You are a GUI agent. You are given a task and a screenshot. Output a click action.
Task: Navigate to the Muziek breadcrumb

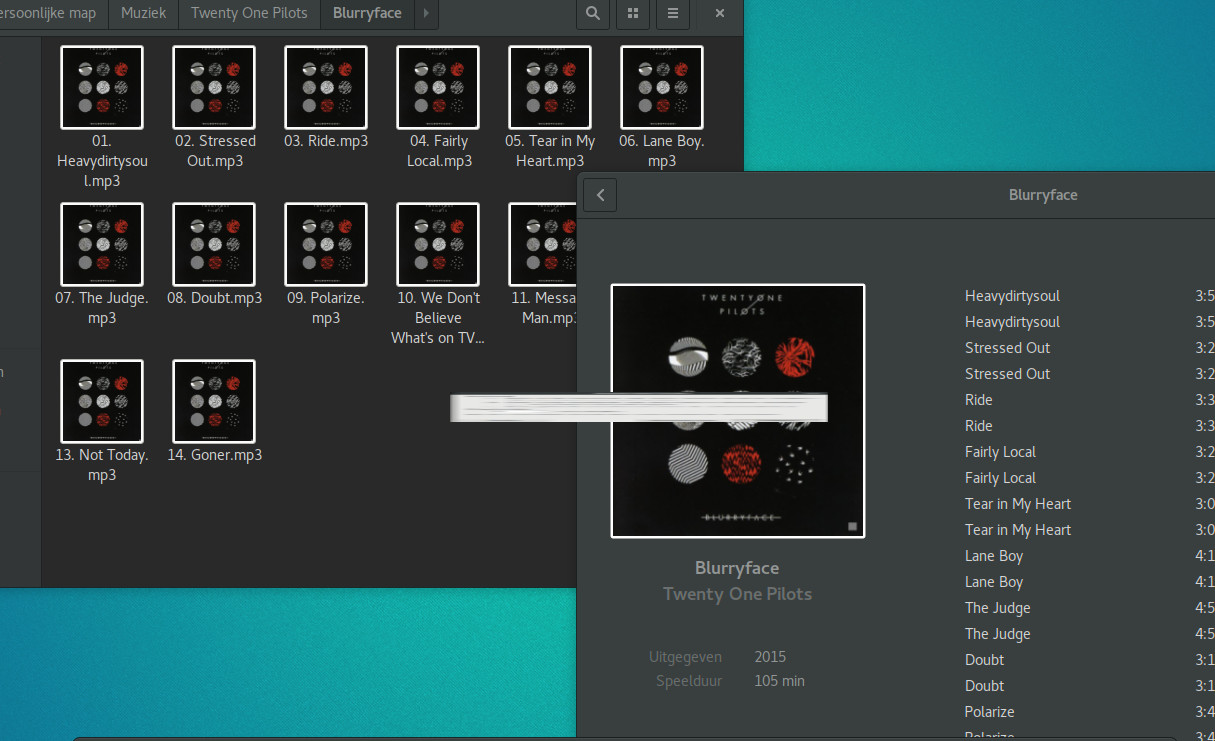point(143,13)
